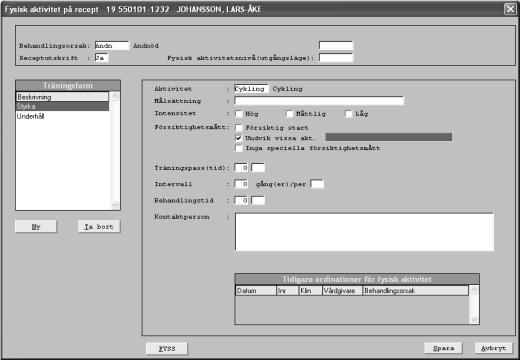
Task: Uncheck the Undvik vissa akt. checkbox
Action: tap(239, 138)
